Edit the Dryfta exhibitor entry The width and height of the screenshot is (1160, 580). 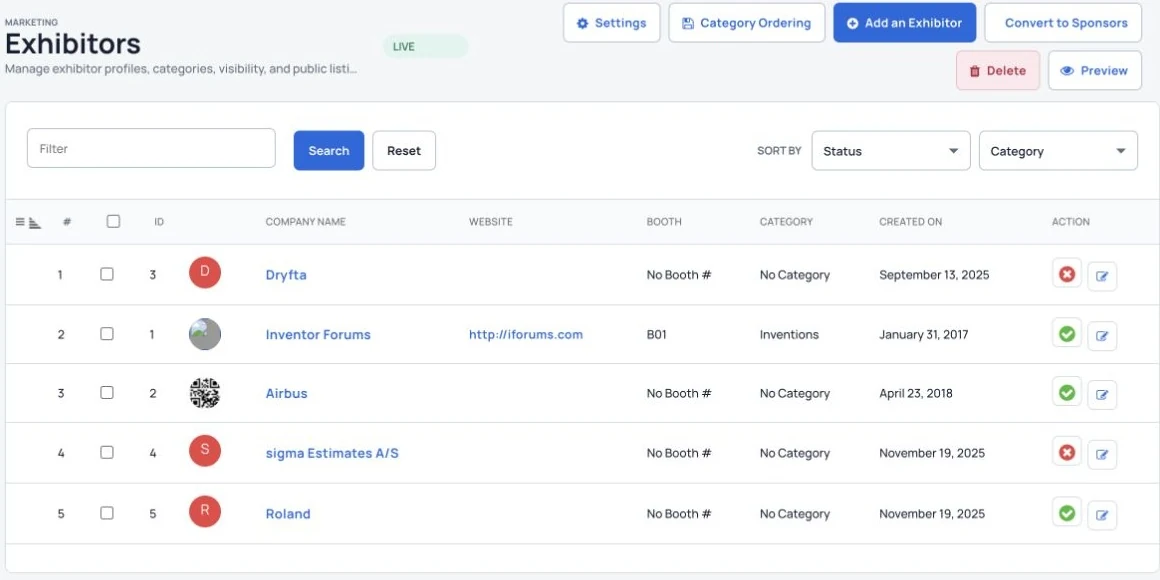point(1102,276)
